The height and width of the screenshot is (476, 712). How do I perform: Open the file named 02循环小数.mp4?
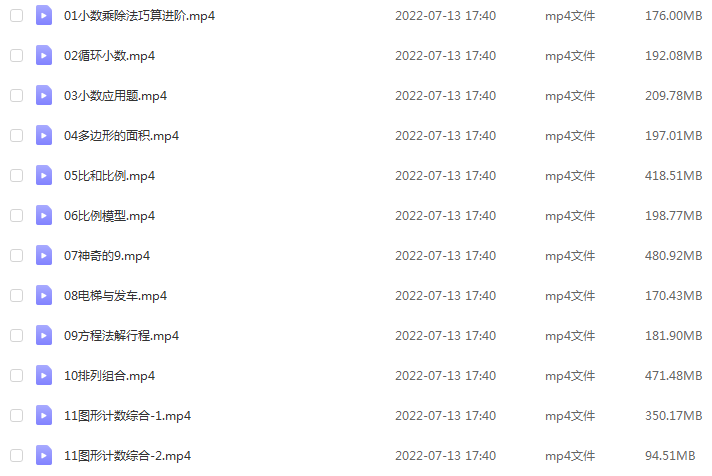tap(109, 56)
